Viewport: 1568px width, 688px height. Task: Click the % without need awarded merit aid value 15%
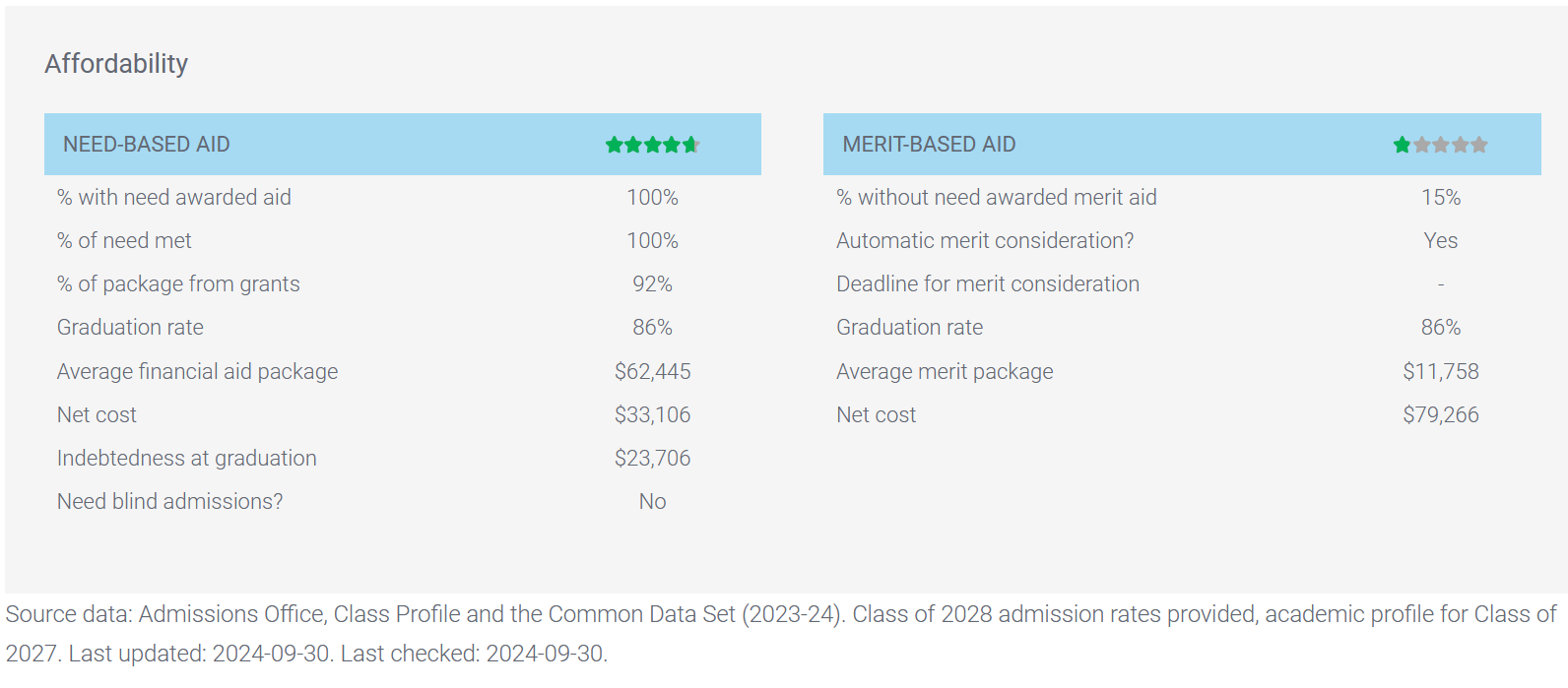coord(1441,198)
